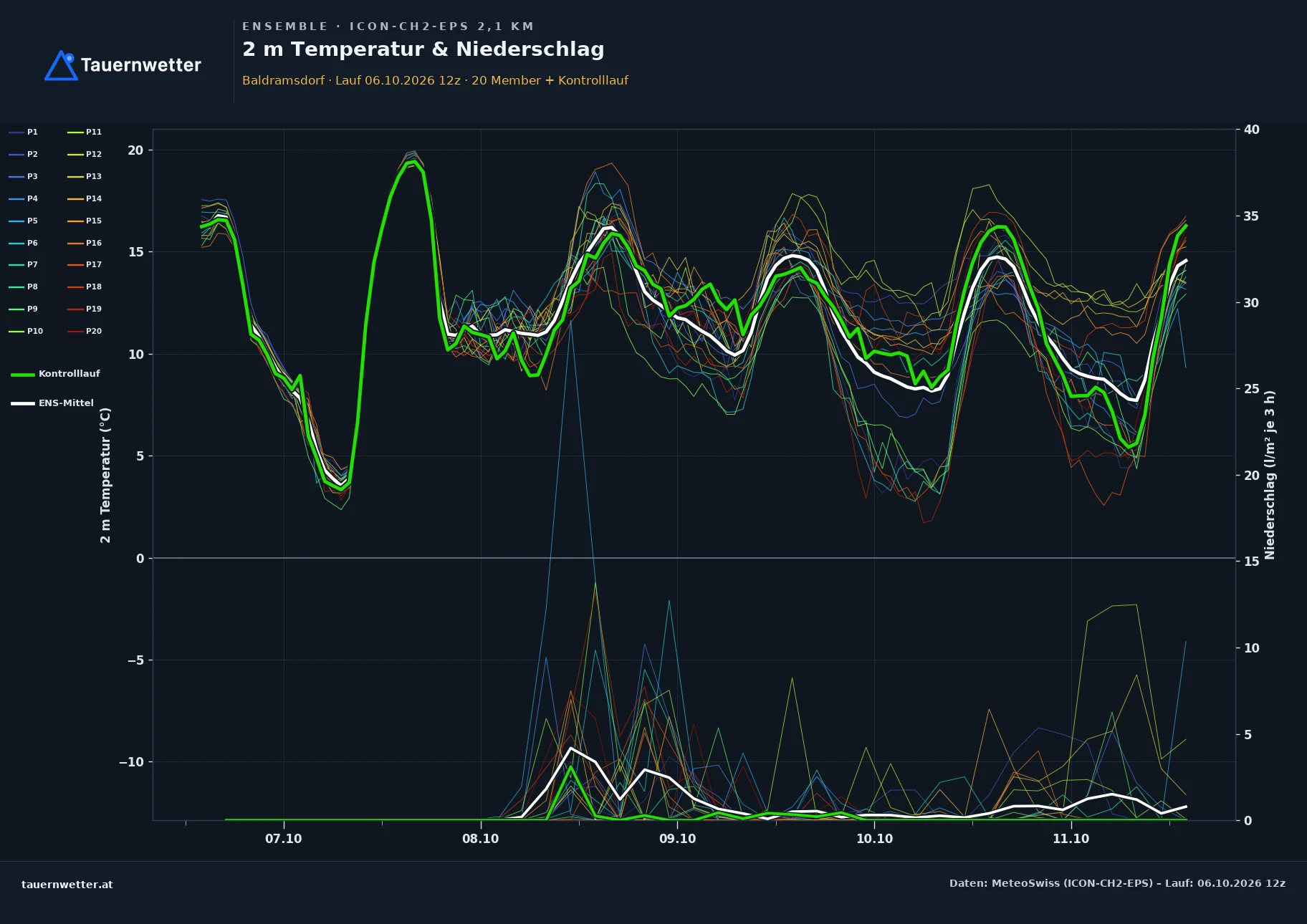Click the Kontrolllauf legend entry
The width and height of the screenshot is (1307, 924).
[56, 374]
